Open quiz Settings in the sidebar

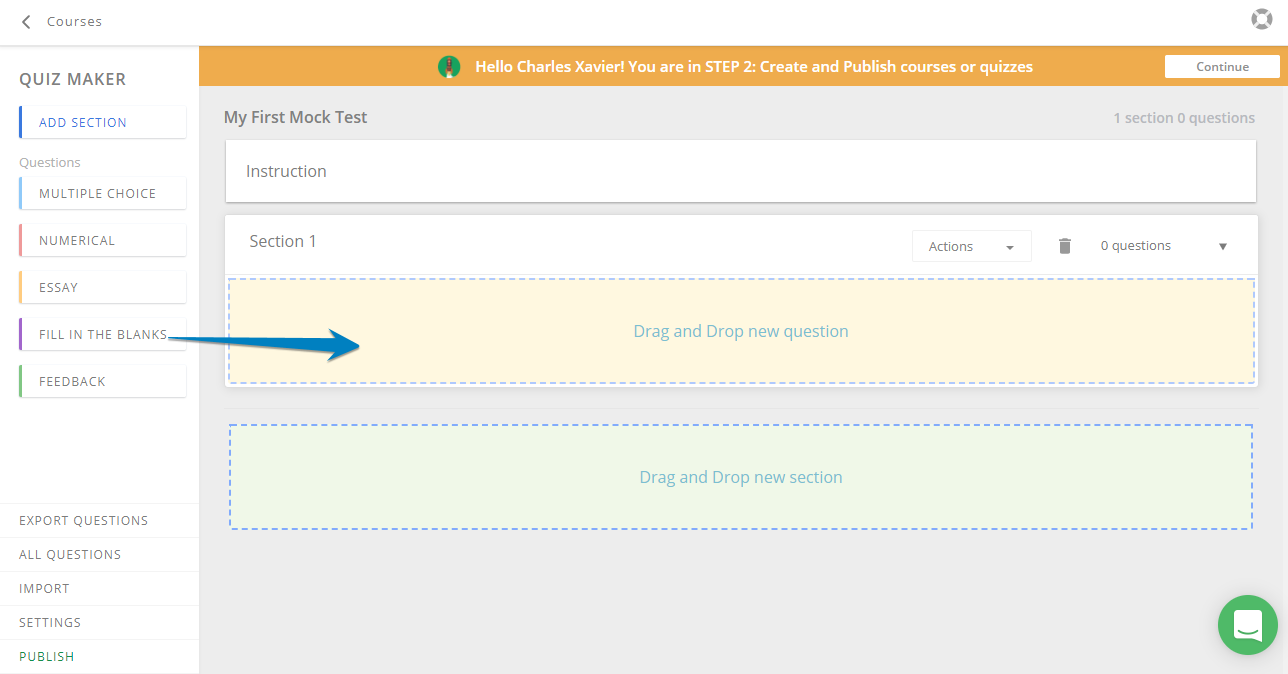[50, 622]
